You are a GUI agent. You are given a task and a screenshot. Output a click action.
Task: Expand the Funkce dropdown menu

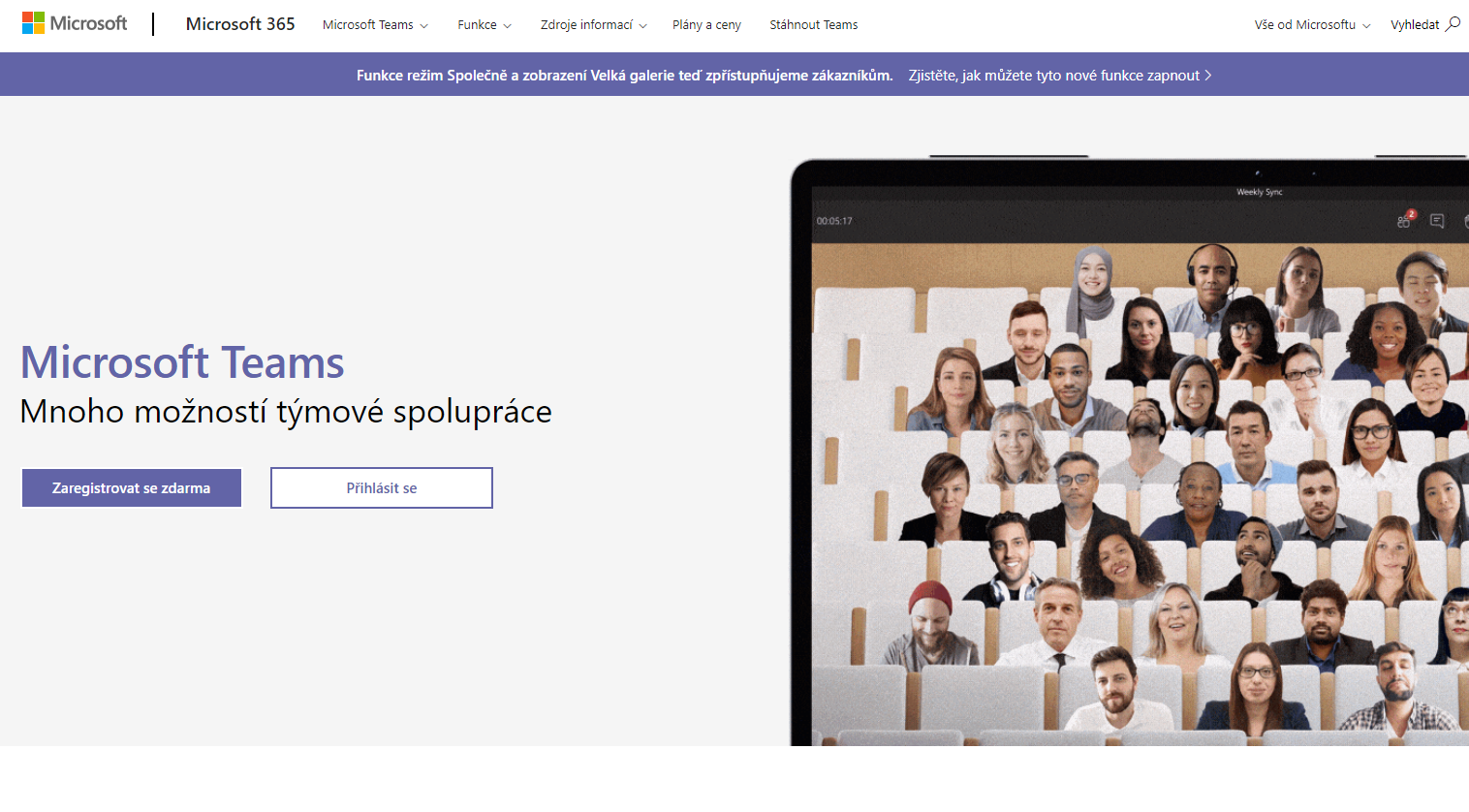point(484,25)
